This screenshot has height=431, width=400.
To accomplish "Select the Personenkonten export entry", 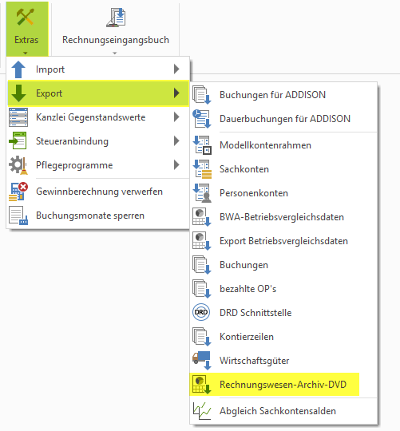I will coord(284,193).
